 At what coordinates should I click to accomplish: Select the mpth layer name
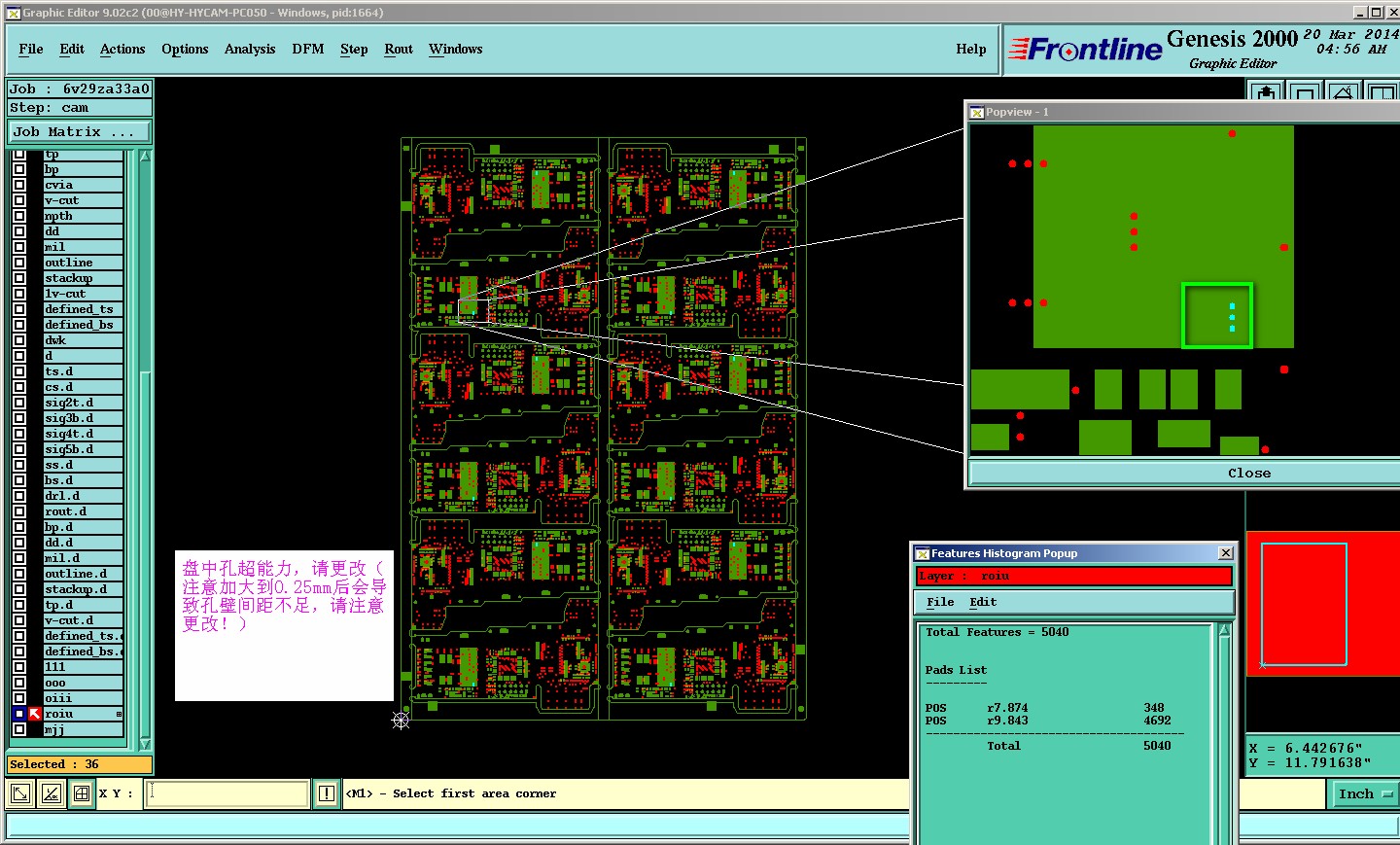[x=84, y=216]
